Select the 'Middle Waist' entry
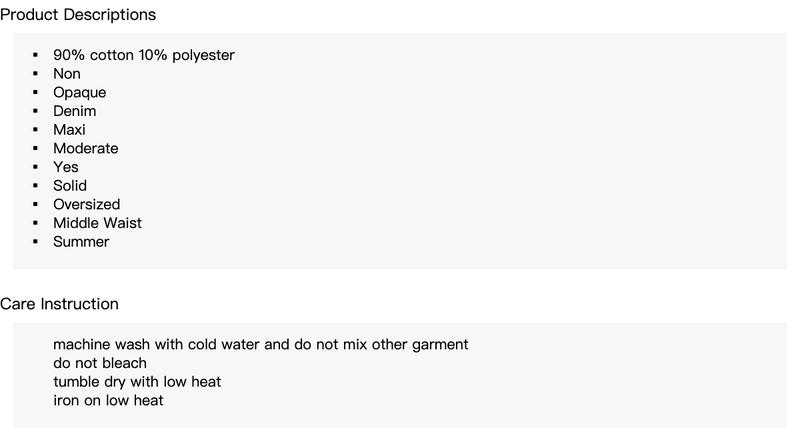This screenshot has height=428, width=800. [98, 223]
